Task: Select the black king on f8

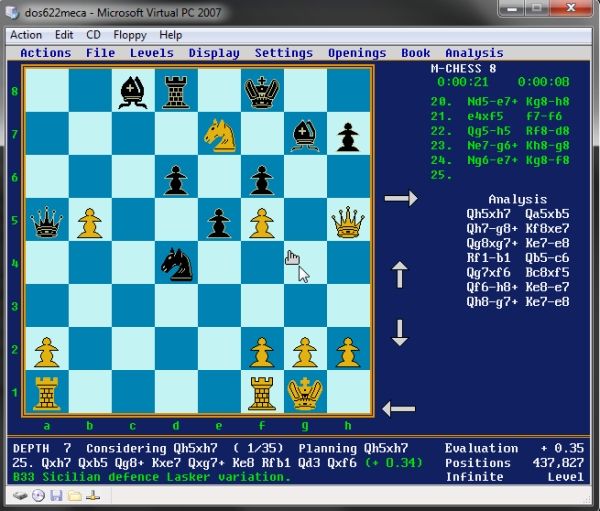Action: point(262,92)
